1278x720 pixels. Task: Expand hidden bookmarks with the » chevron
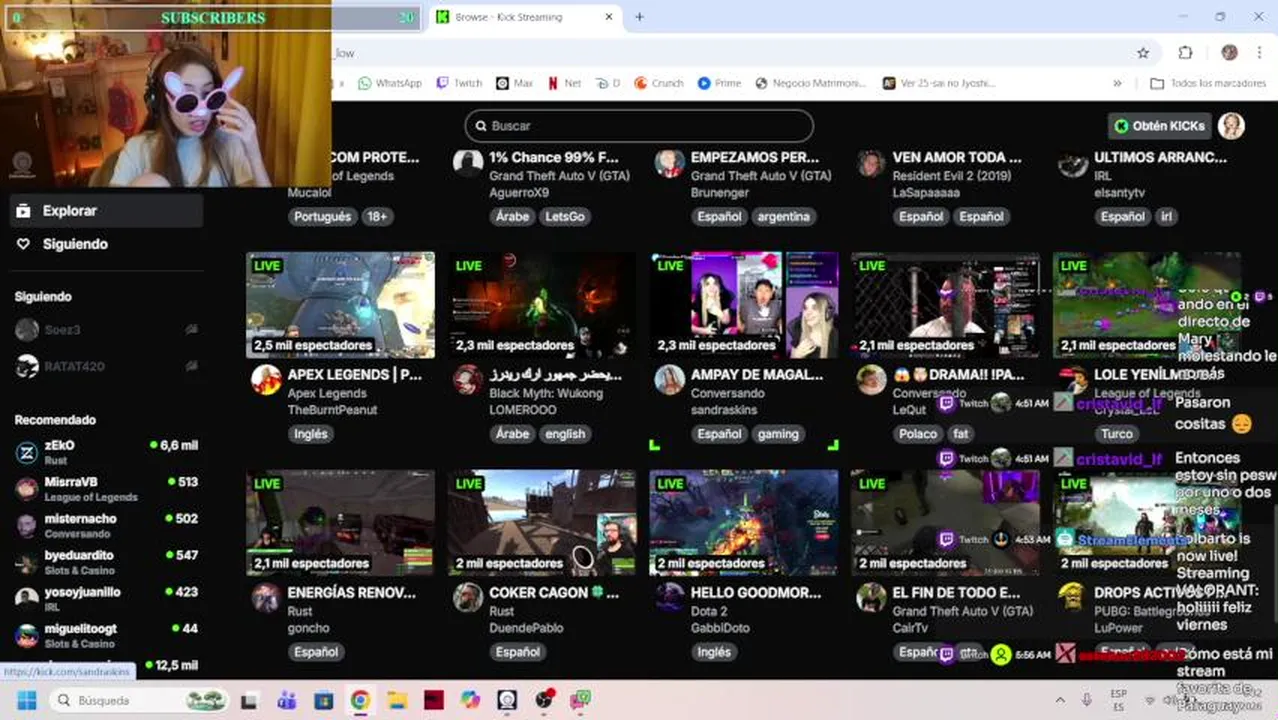[1117, 83]
